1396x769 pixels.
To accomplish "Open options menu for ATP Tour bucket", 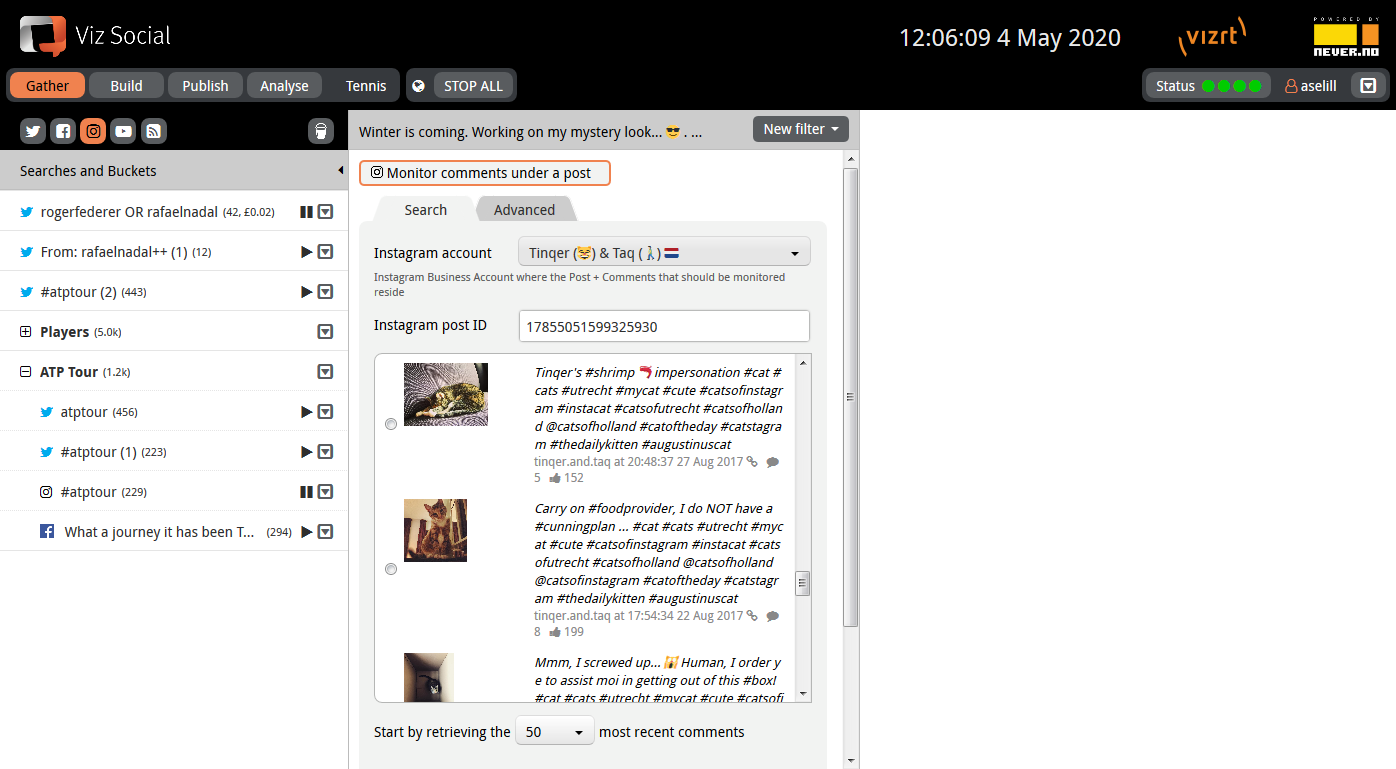I will pyautogui.click(x=325, y=372).
